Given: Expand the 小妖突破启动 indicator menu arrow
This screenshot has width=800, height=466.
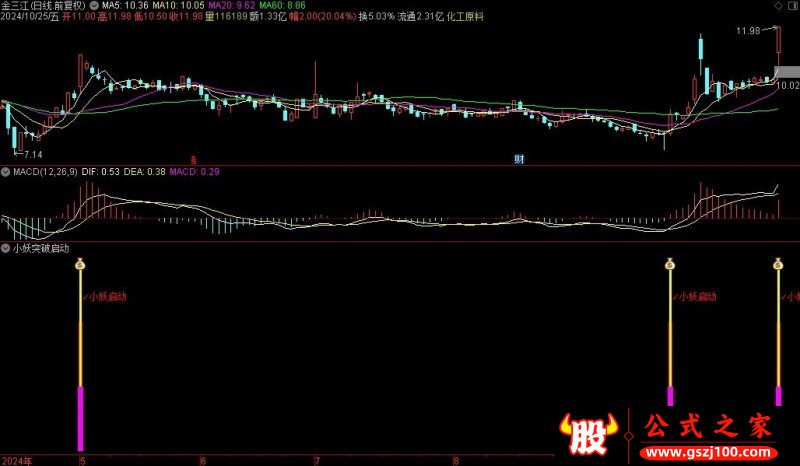Looking at the screenshot, I should 6,249.
